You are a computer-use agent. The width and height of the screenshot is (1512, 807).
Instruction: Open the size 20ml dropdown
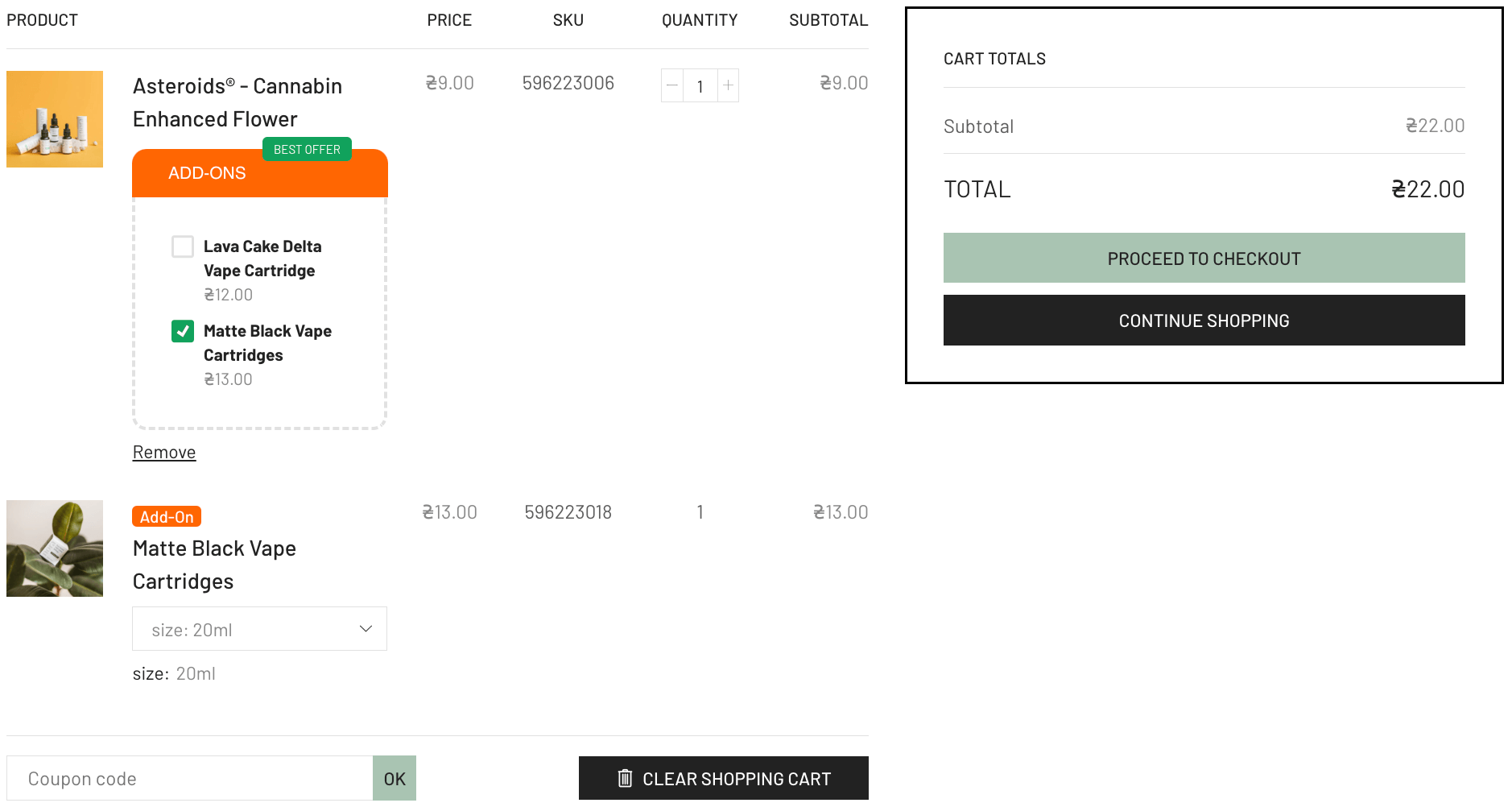click(x=259, y=629)
